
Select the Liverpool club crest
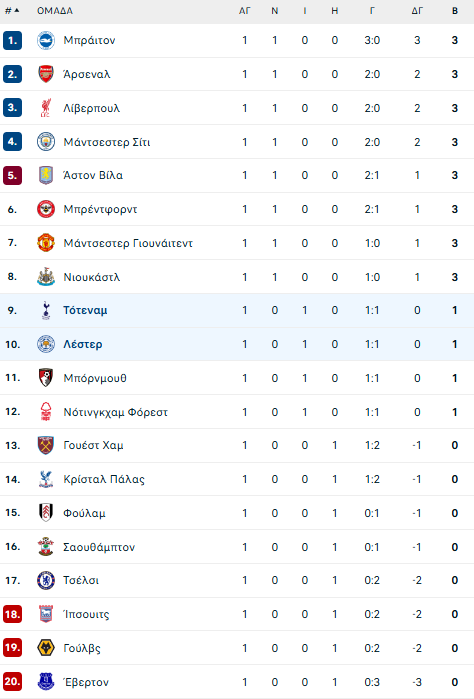pos(45,108)
